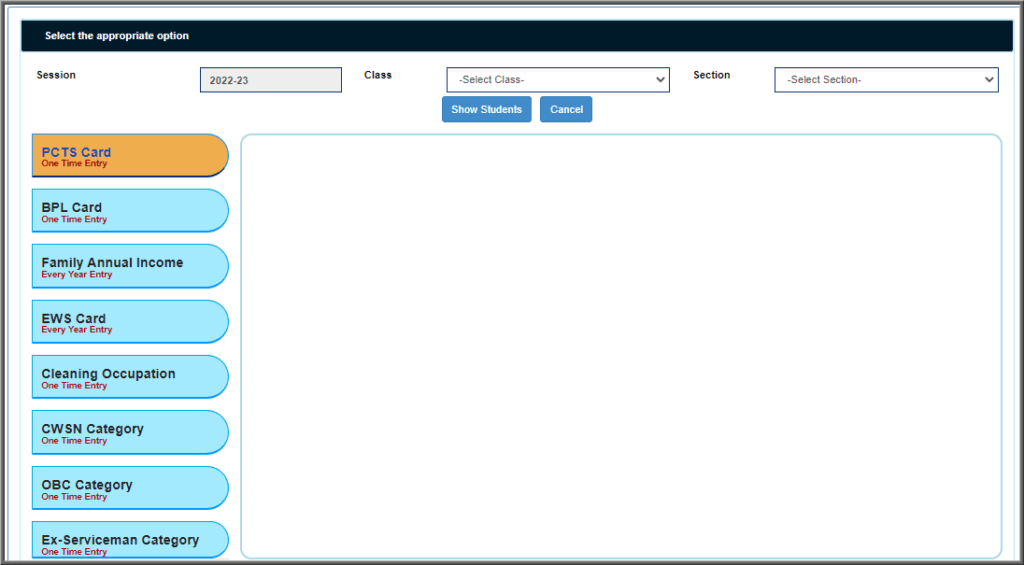Click the 'Select the appropriate option' header

(x=117, y=36)
